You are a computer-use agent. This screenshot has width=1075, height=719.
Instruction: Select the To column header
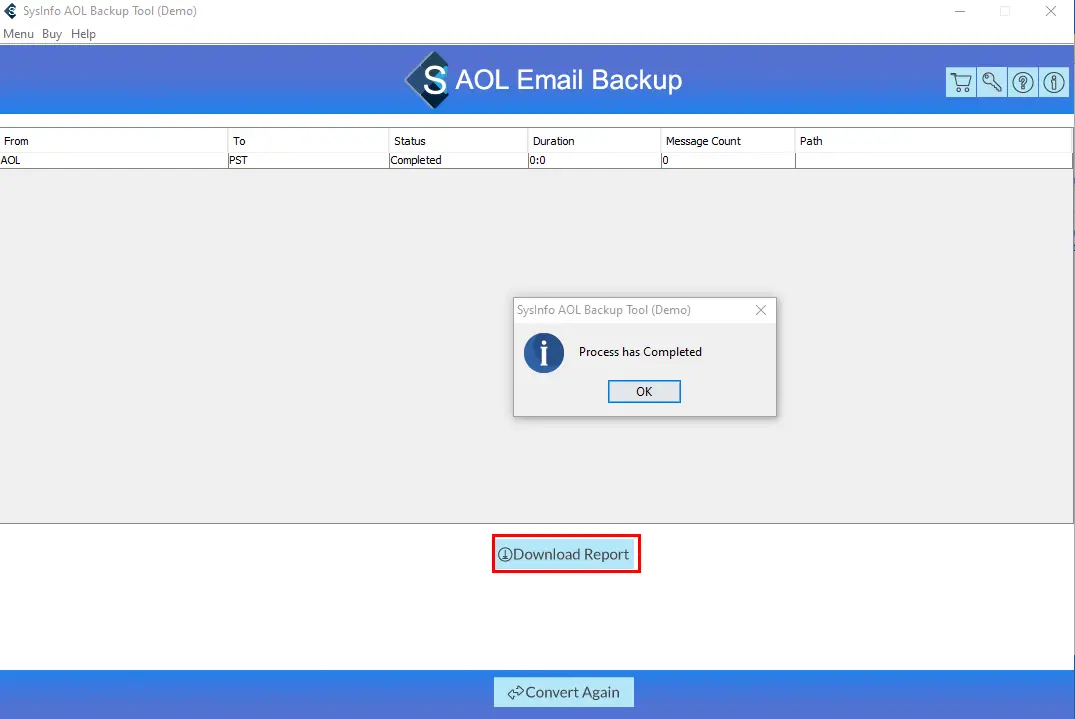pyautogui.click(x=309, y=141)
